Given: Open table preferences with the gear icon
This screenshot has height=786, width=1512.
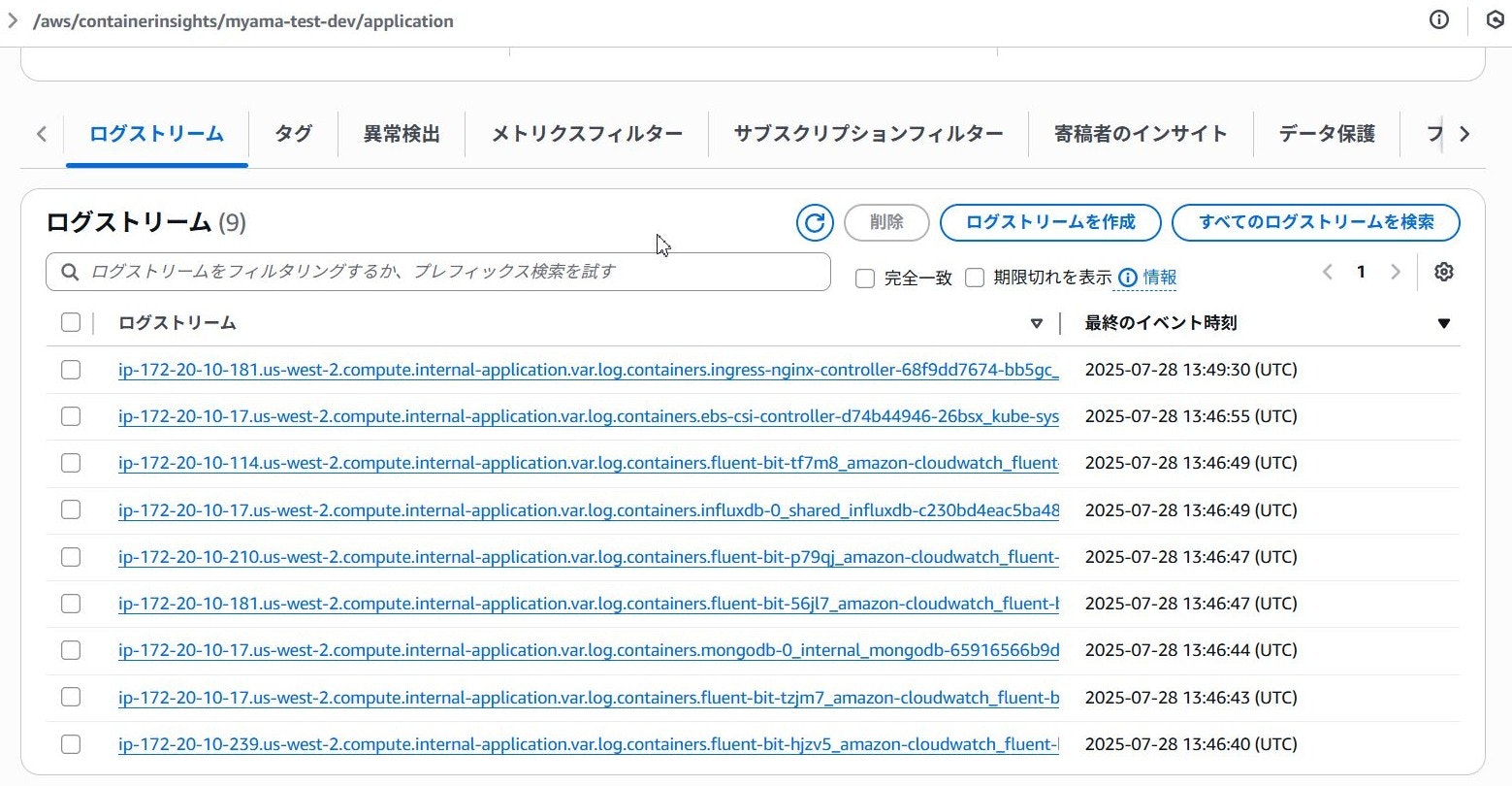Looking at the screenshot, I should coord(1444,273).
